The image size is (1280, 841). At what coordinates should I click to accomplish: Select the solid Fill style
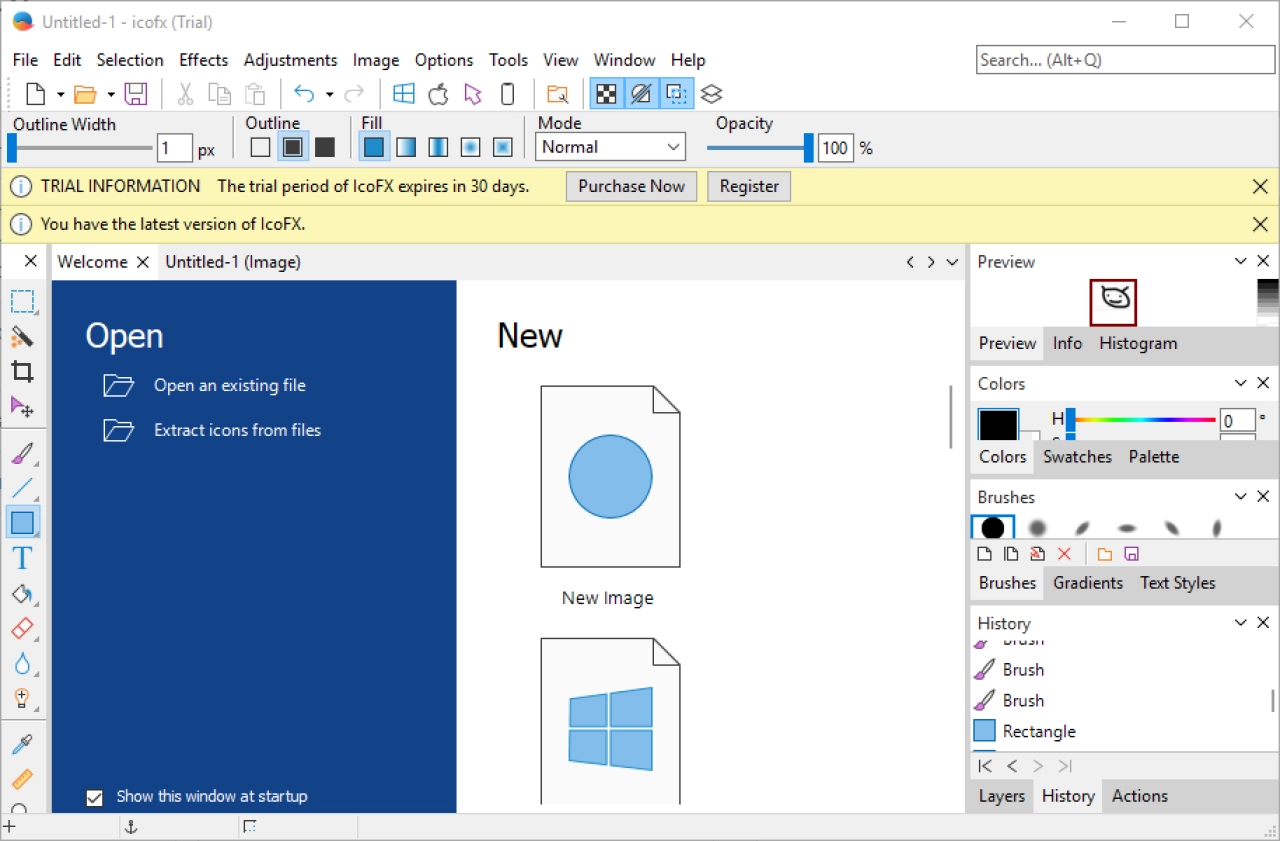point(374,147)
